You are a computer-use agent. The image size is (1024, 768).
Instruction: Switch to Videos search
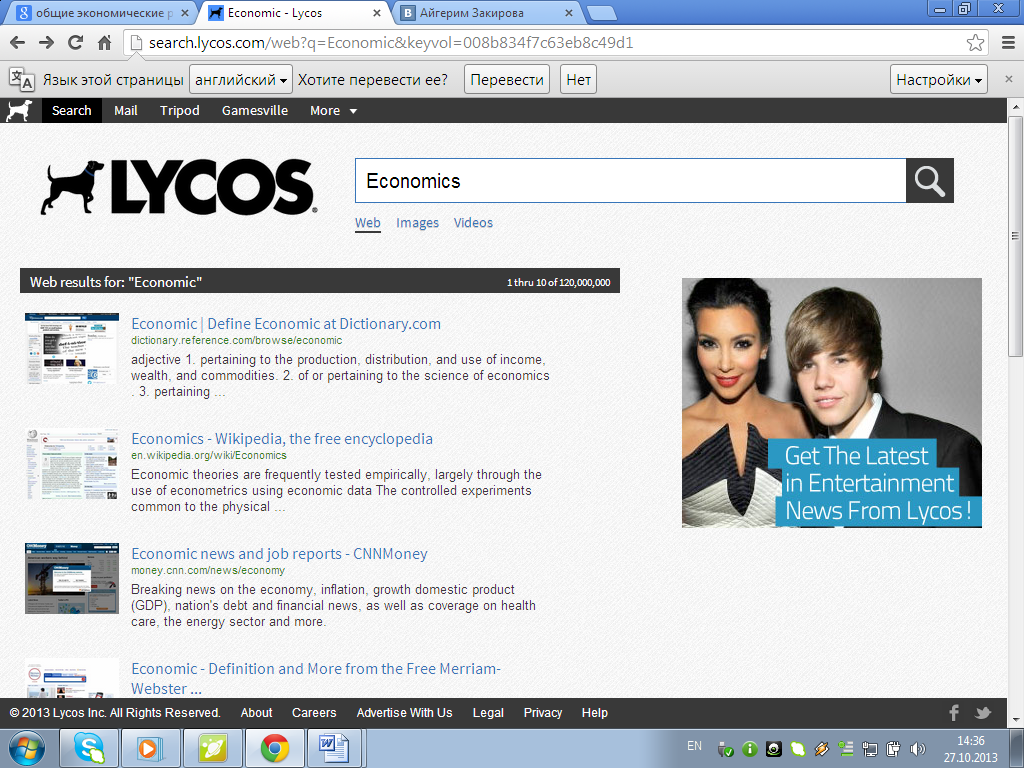(x=473, y=223)
